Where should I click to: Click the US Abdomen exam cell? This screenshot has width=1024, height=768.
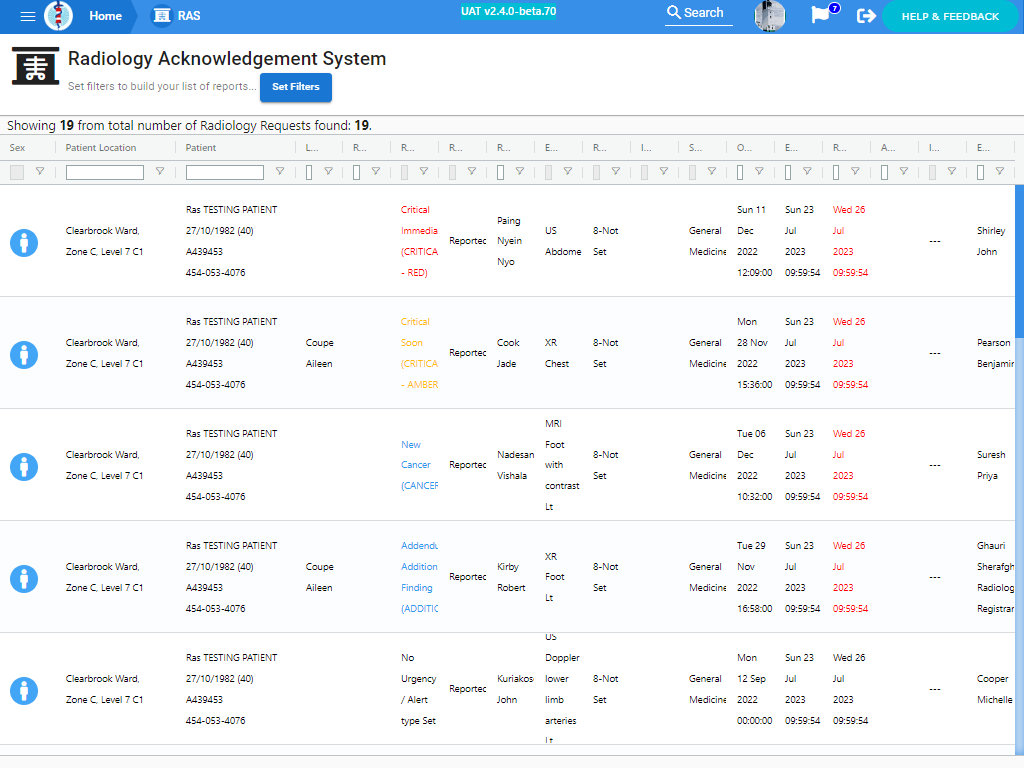pyautogui.click(x=563, y=241)
